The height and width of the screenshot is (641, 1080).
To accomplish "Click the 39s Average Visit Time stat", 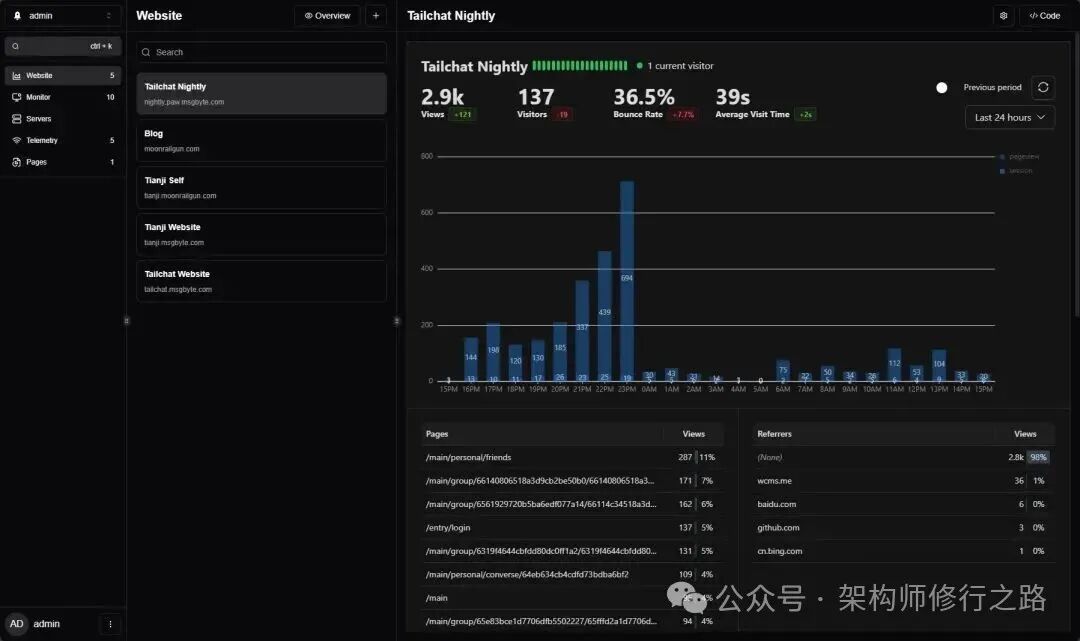I will (x=765, y=103).
